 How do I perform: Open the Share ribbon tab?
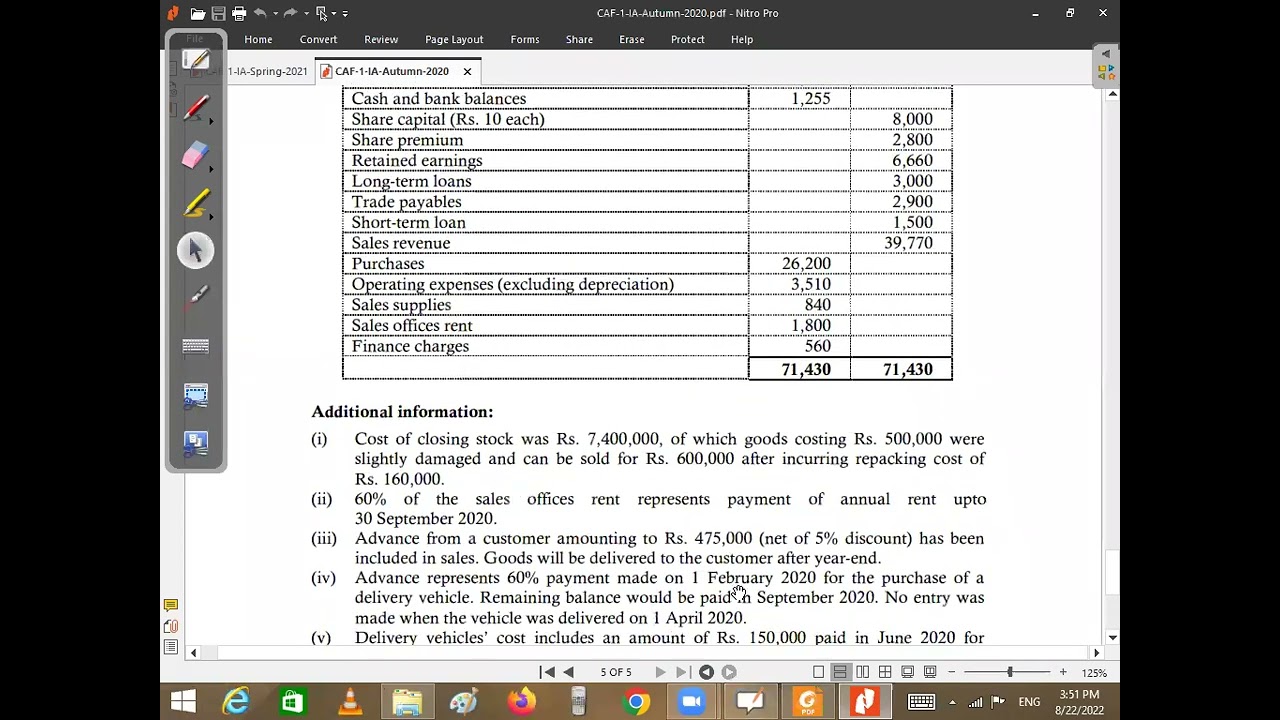coord(579,39)
